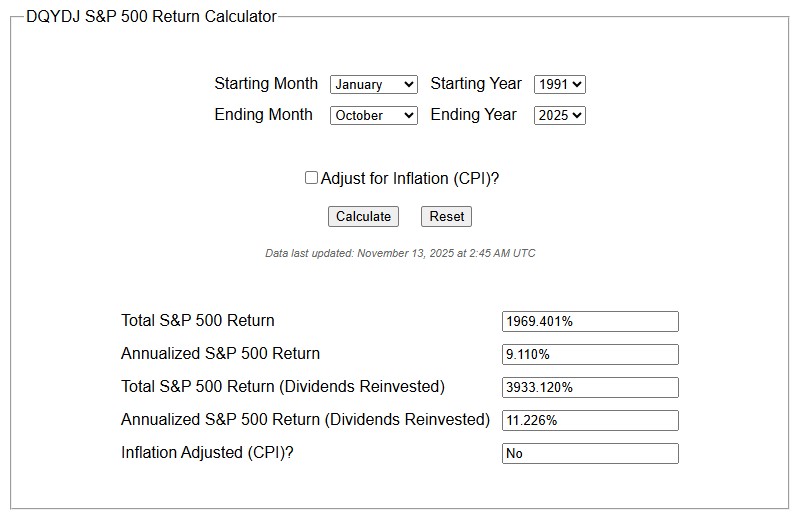This screenshot has height=518, width=801.
Task: Click the "Ending Month" label
Action: point(263,114)
